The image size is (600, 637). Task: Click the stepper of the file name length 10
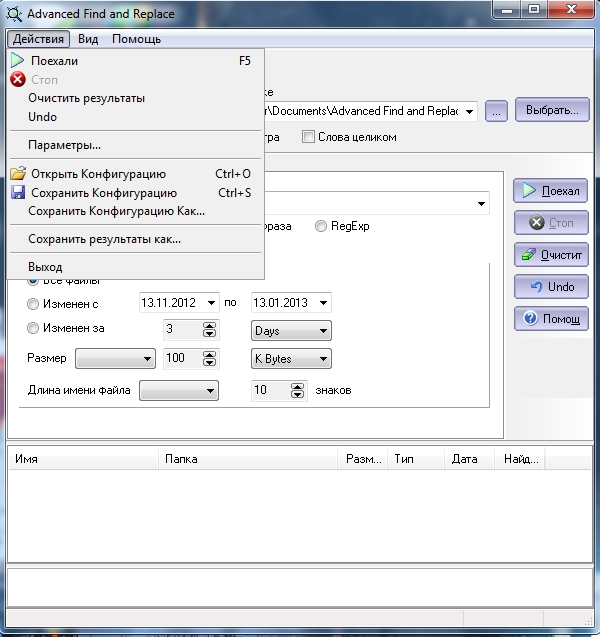click(x=297, y=391)
